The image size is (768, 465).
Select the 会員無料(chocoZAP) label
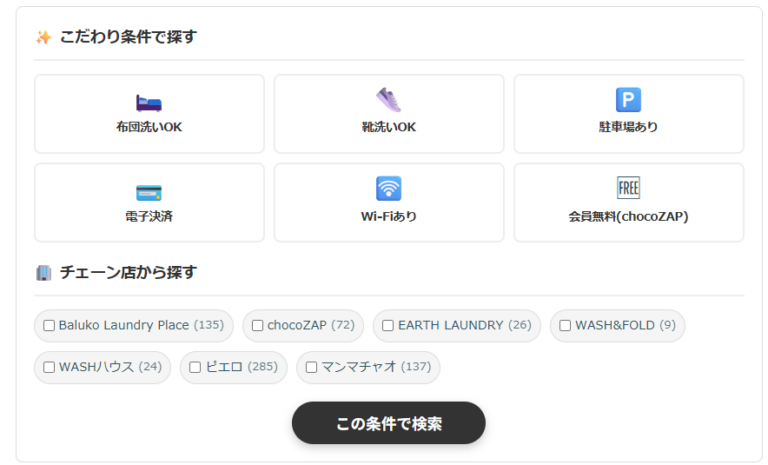[628, 216]
